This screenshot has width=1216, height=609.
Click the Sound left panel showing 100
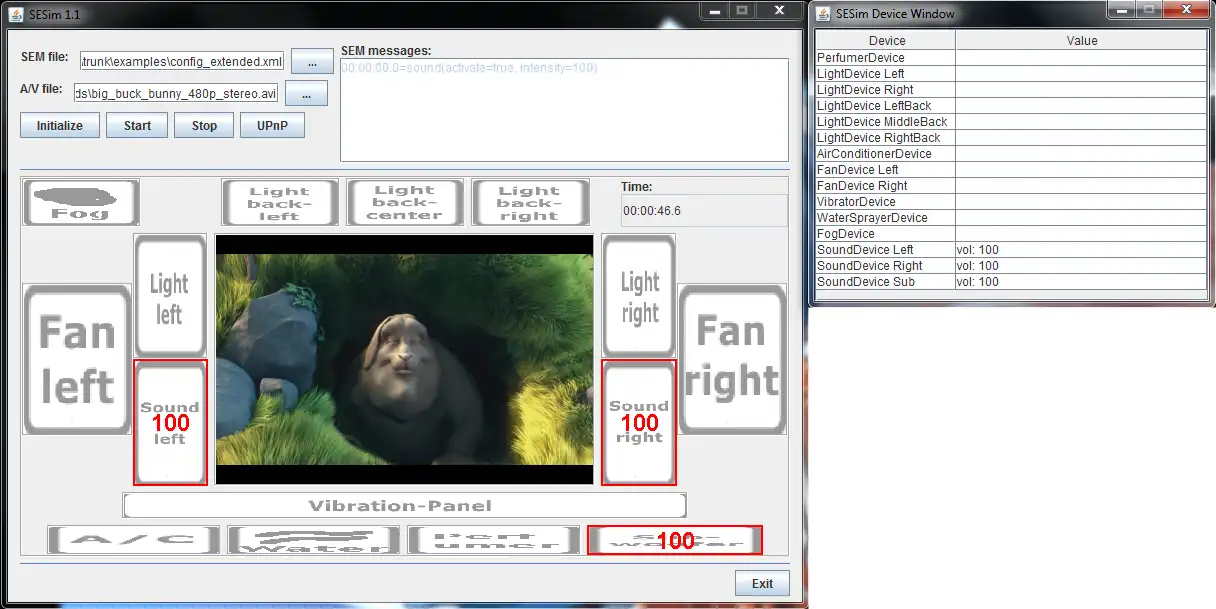click(170, 423)
